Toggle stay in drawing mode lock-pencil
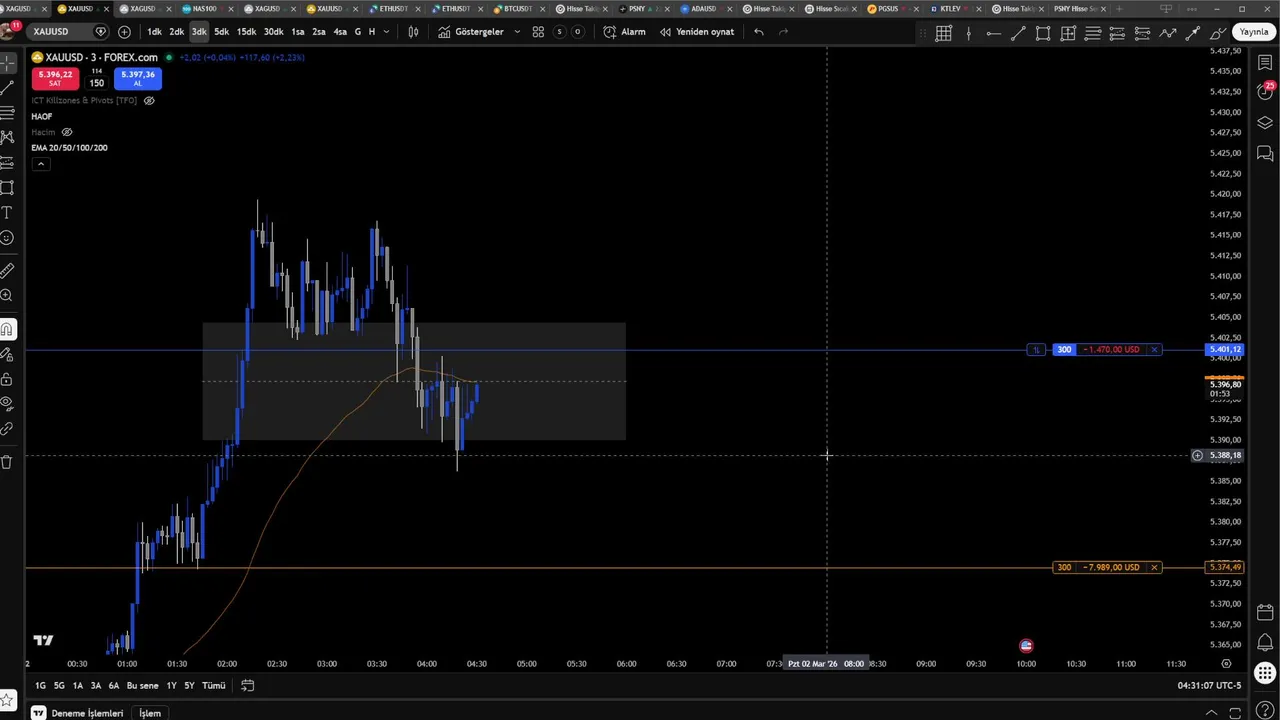The width and height of the screenshot is (1280, 720). coord(7,354)
